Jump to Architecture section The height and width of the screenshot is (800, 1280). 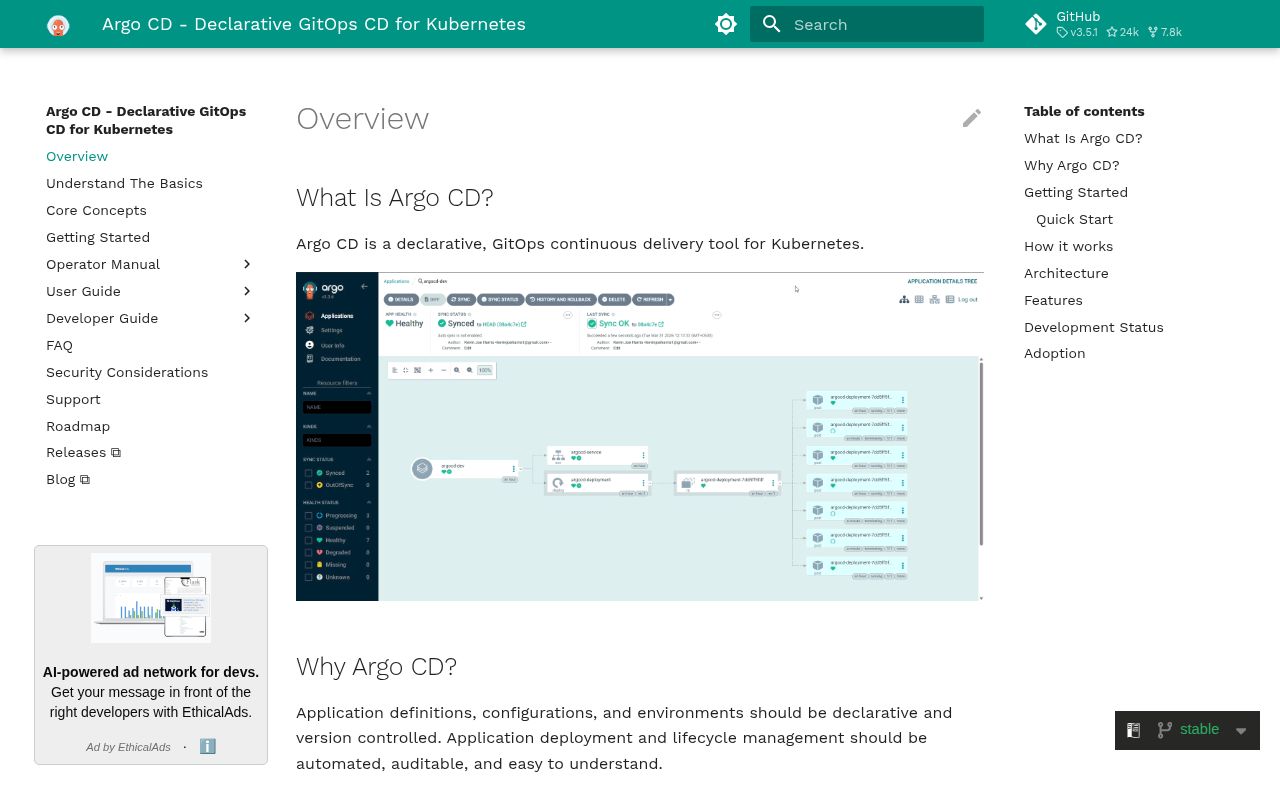pos(1066,273)
